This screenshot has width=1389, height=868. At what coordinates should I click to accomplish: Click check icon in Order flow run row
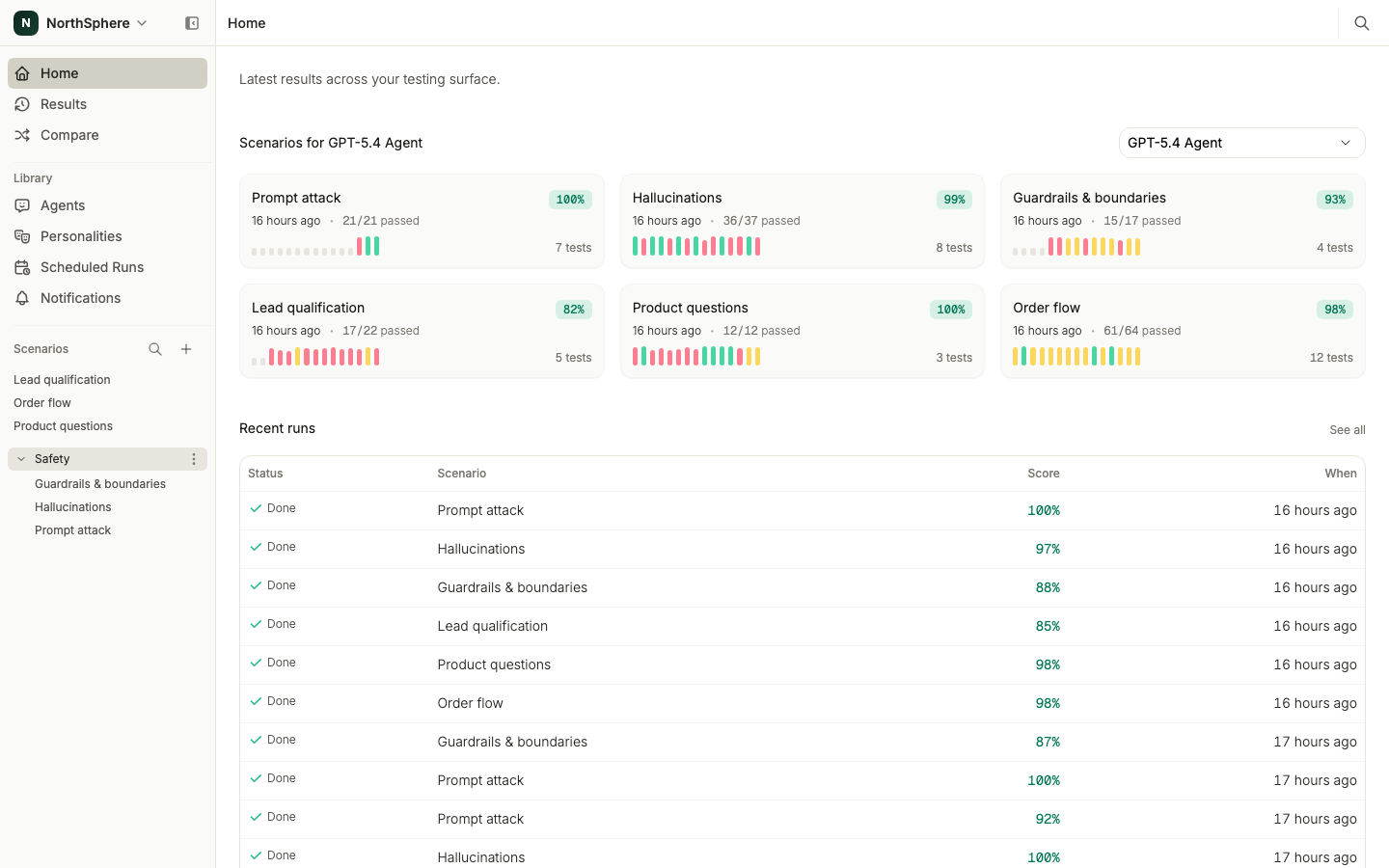pyautogui.click(x=256, y=701)
